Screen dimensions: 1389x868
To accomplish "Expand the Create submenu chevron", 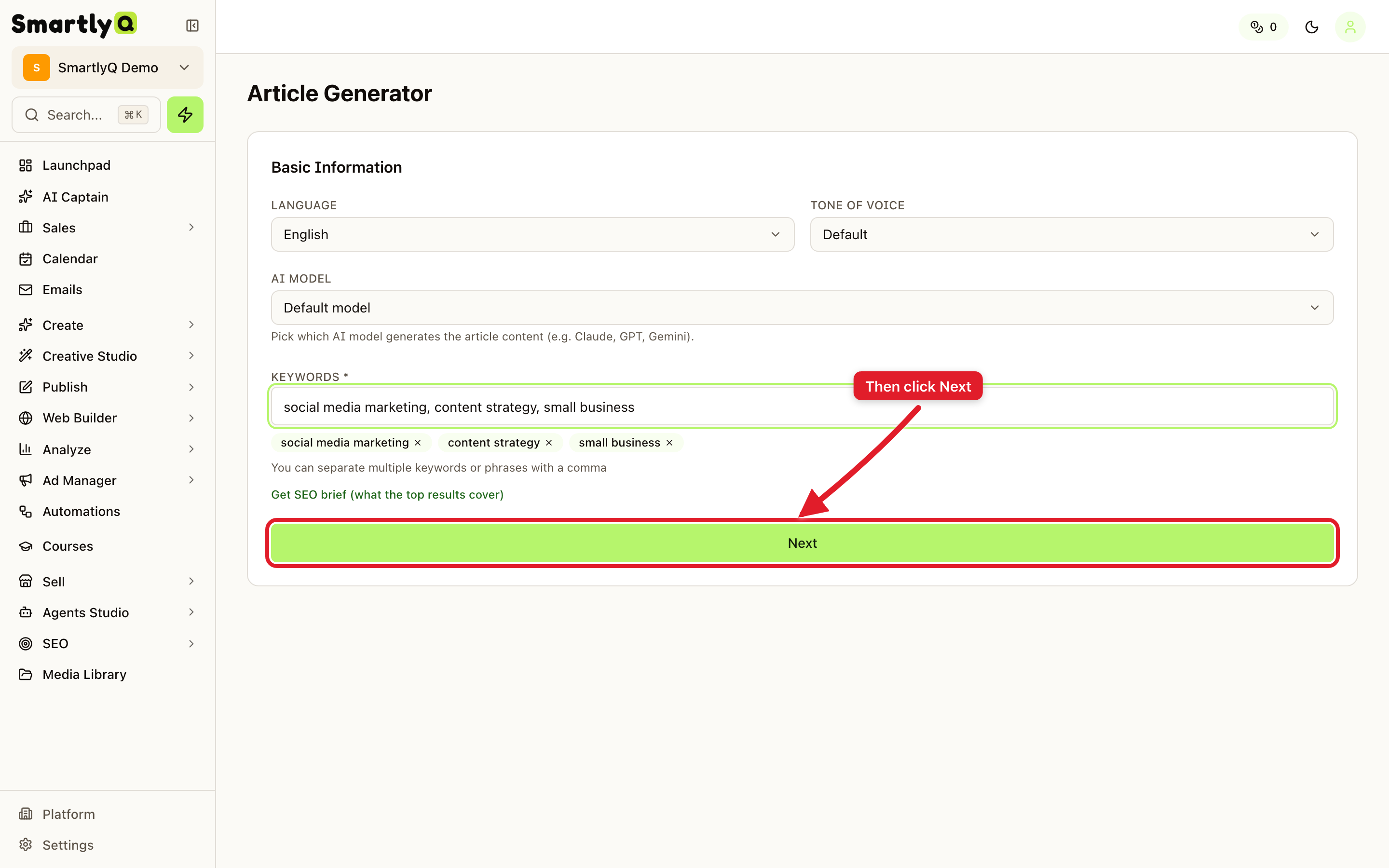I will (191, 325).
